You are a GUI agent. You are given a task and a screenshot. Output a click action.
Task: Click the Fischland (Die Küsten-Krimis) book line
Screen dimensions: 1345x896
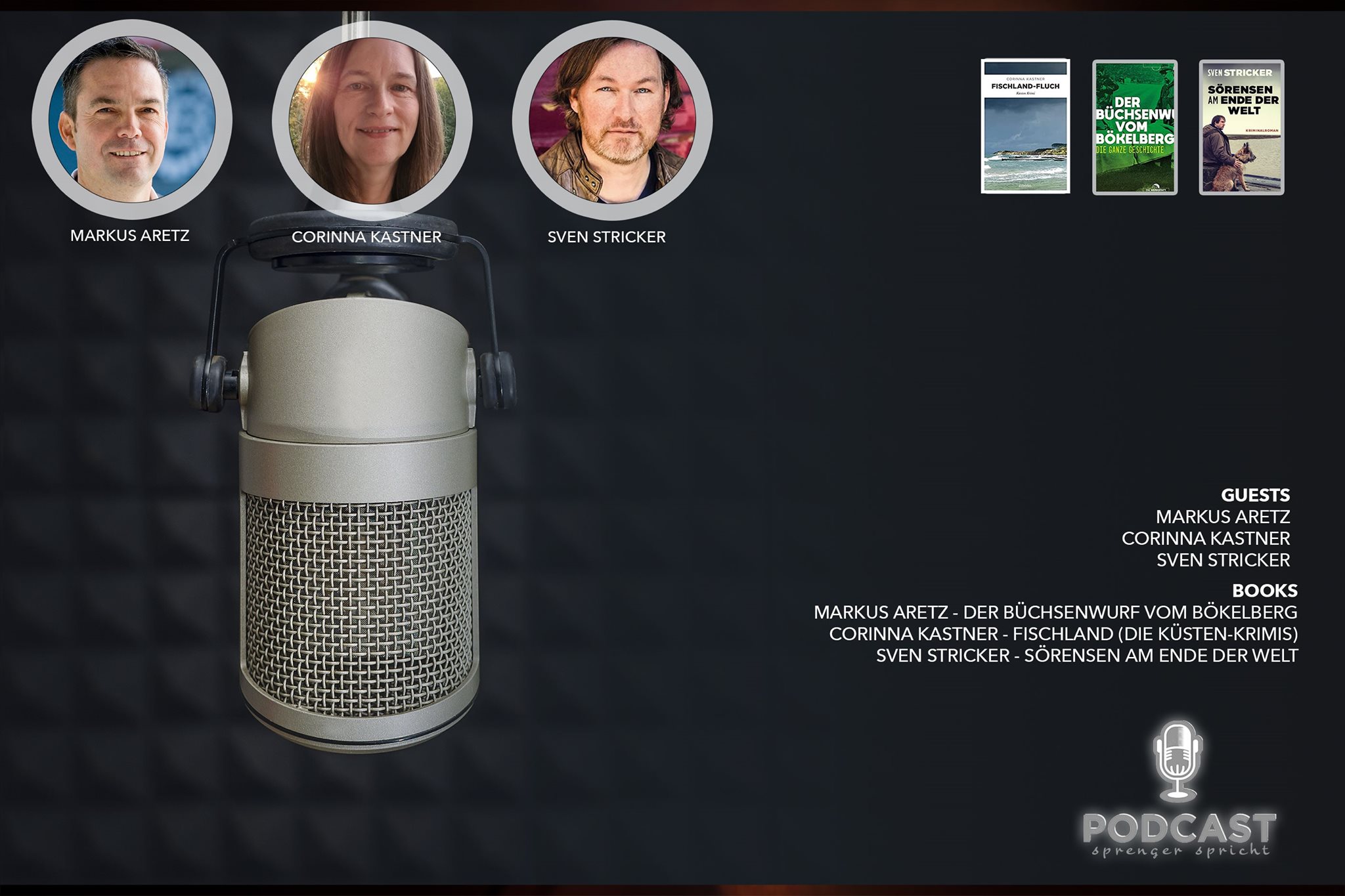(1063, 634)
